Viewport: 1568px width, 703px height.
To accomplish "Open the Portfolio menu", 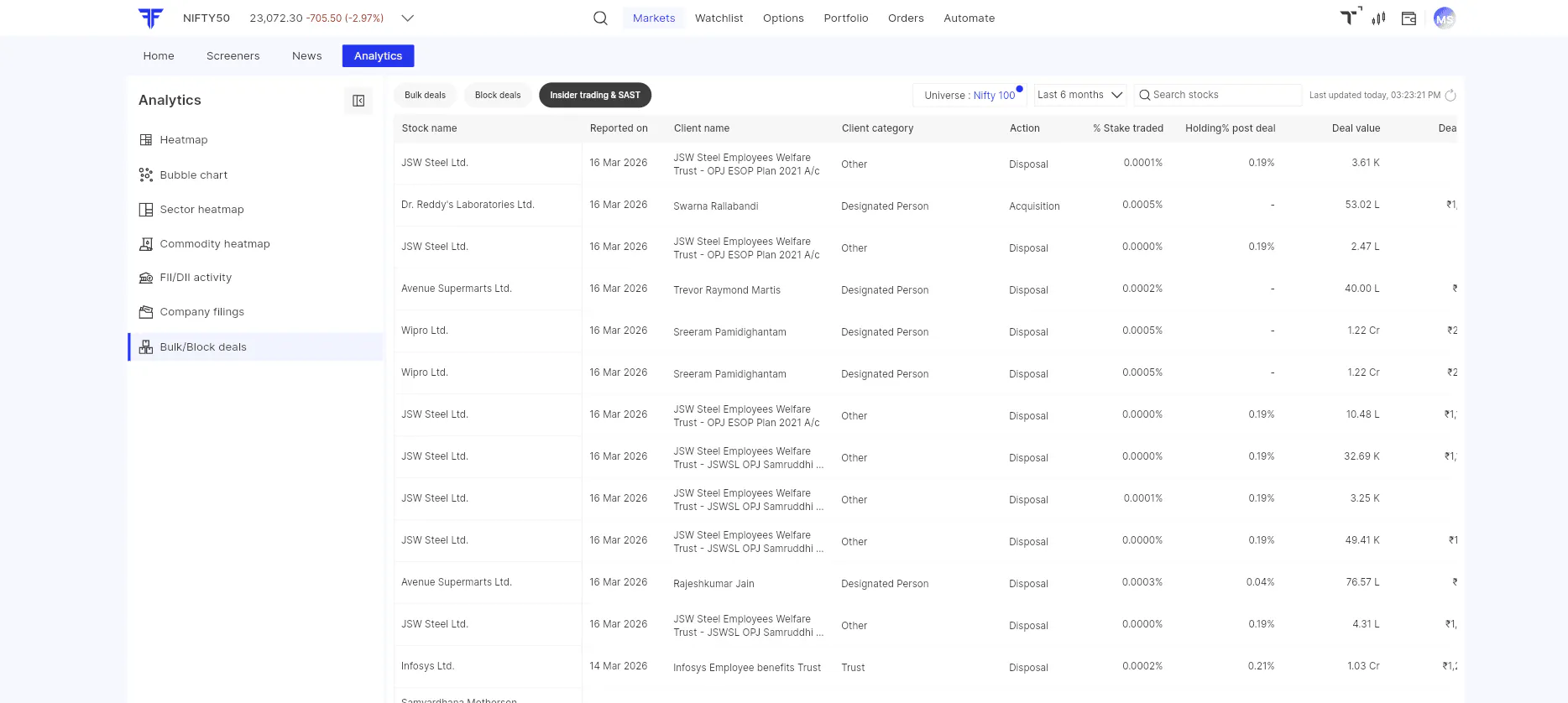I will pos(846,18).
